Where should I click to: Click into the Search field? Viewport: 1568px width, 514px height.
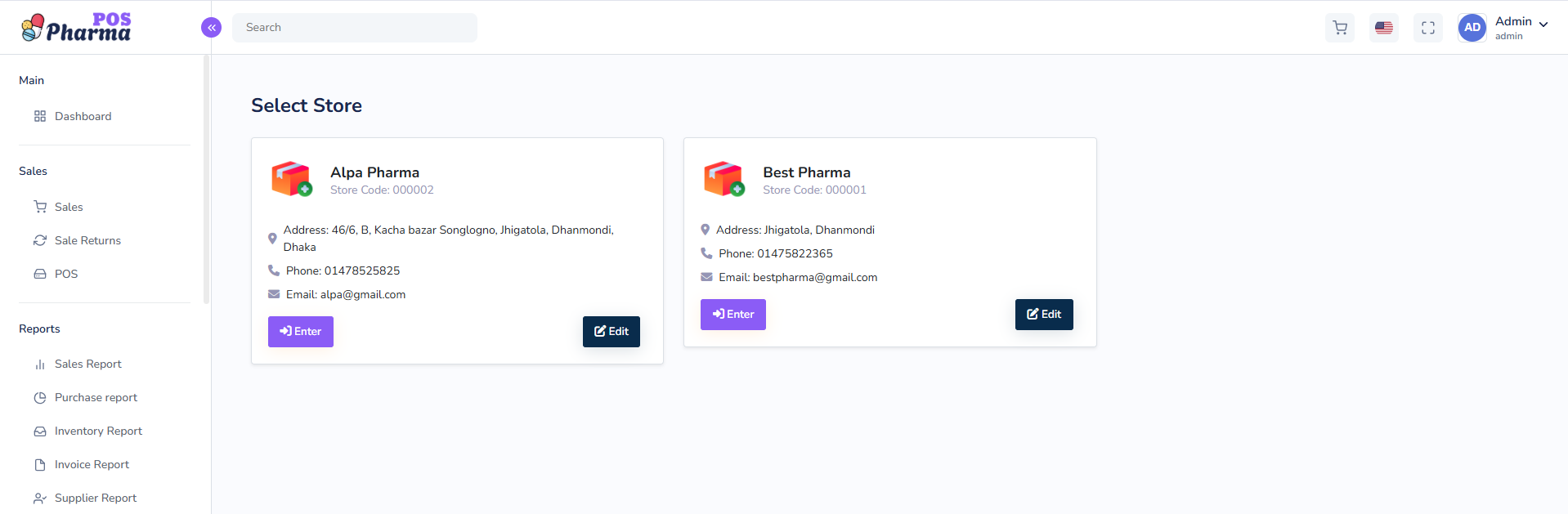355,28
